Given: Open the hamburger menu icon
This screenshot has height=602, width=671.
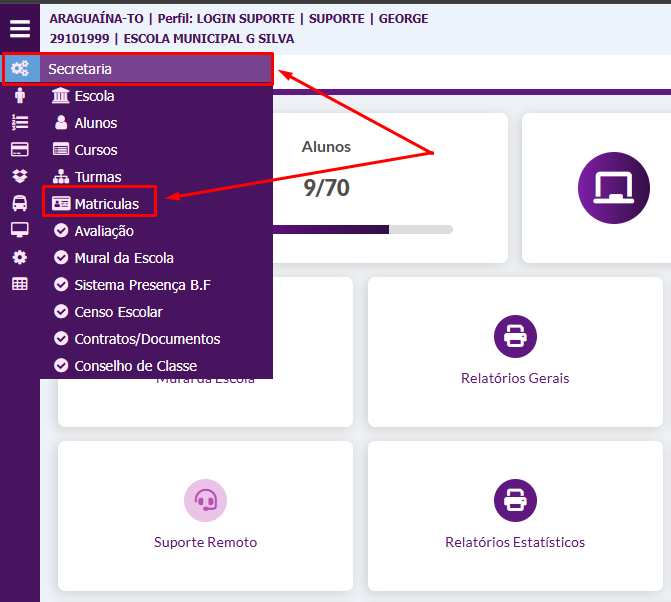Looking at the screenshot, I should (20, 29).
